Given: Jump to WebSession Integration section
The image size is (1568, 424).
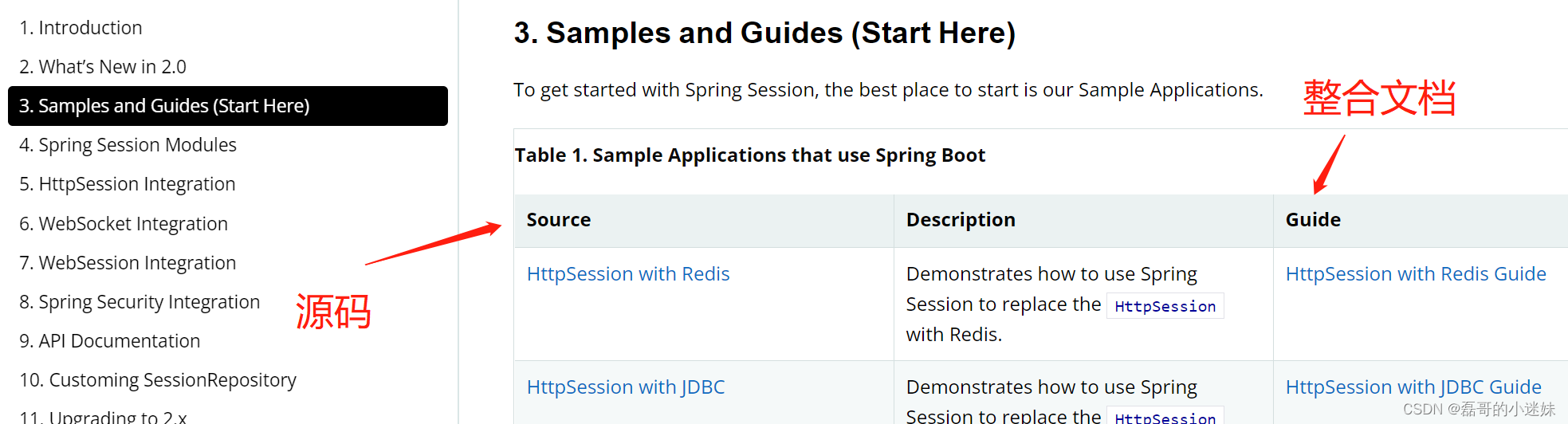Looking at the screenshot, I should coord(128,263).
